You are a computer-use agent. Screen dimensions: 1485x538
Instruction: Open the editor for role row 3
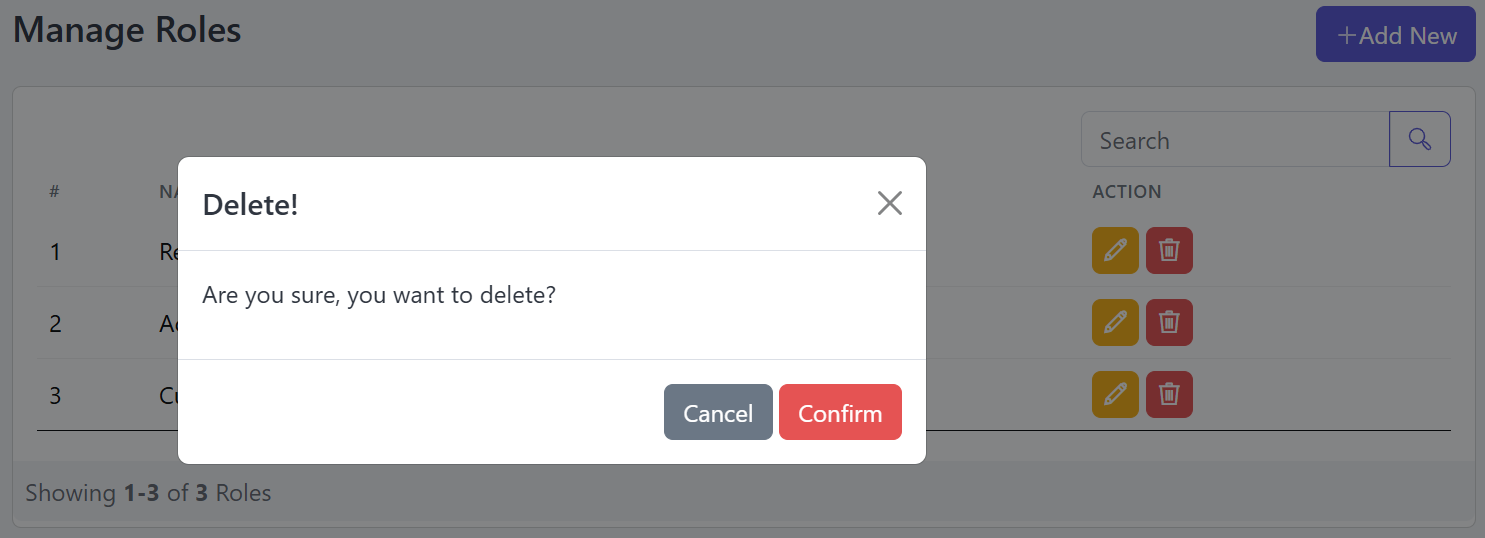pos(1115,394)
